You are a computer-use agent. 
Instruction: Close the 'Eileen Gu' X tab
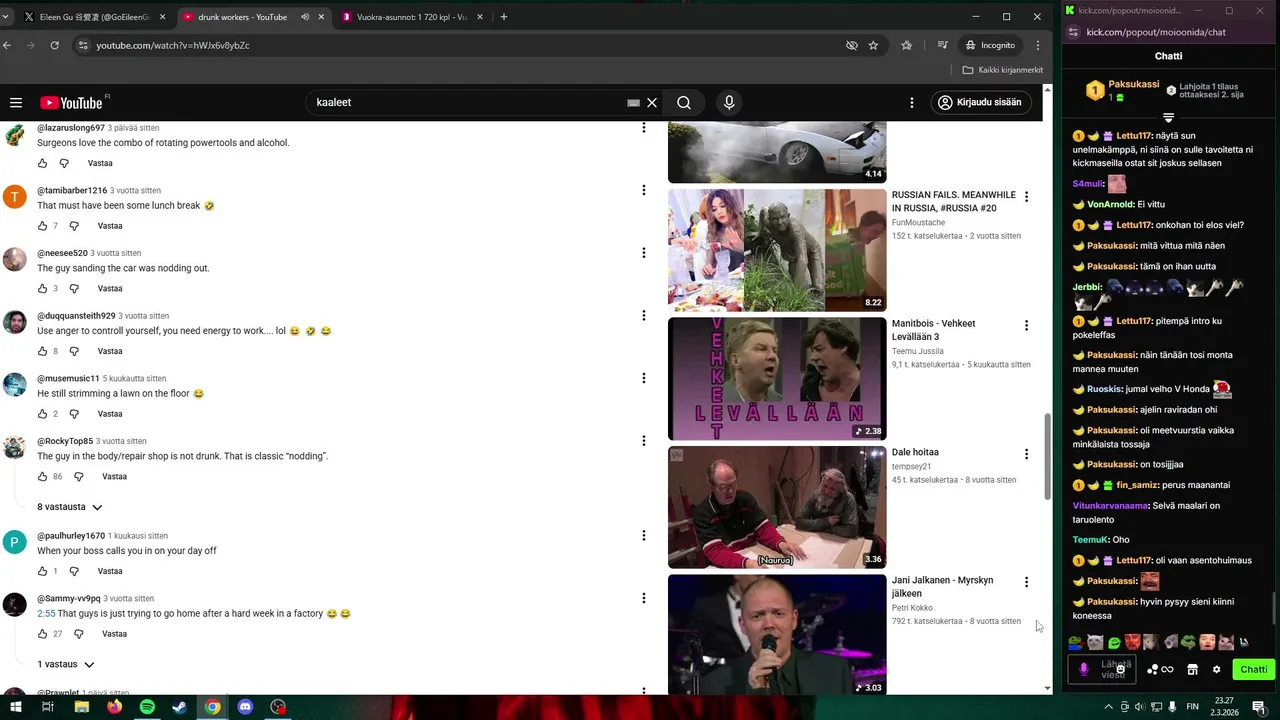pos(161,17)
